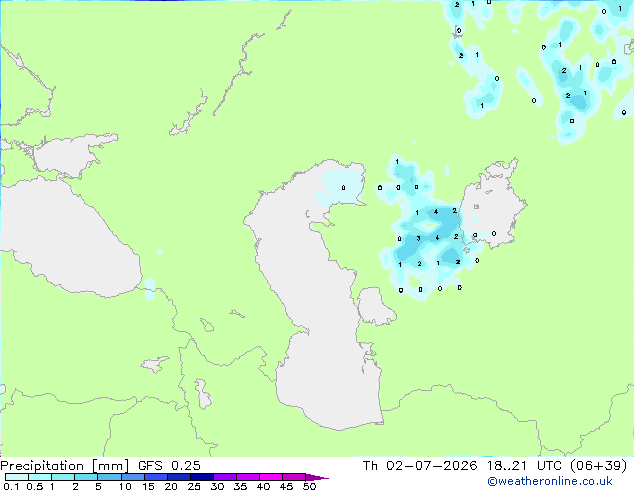This screenshot has height=490, width=634.
Task: Click the 'Th 02-07-2026' date text
Action: click(420, 466)
